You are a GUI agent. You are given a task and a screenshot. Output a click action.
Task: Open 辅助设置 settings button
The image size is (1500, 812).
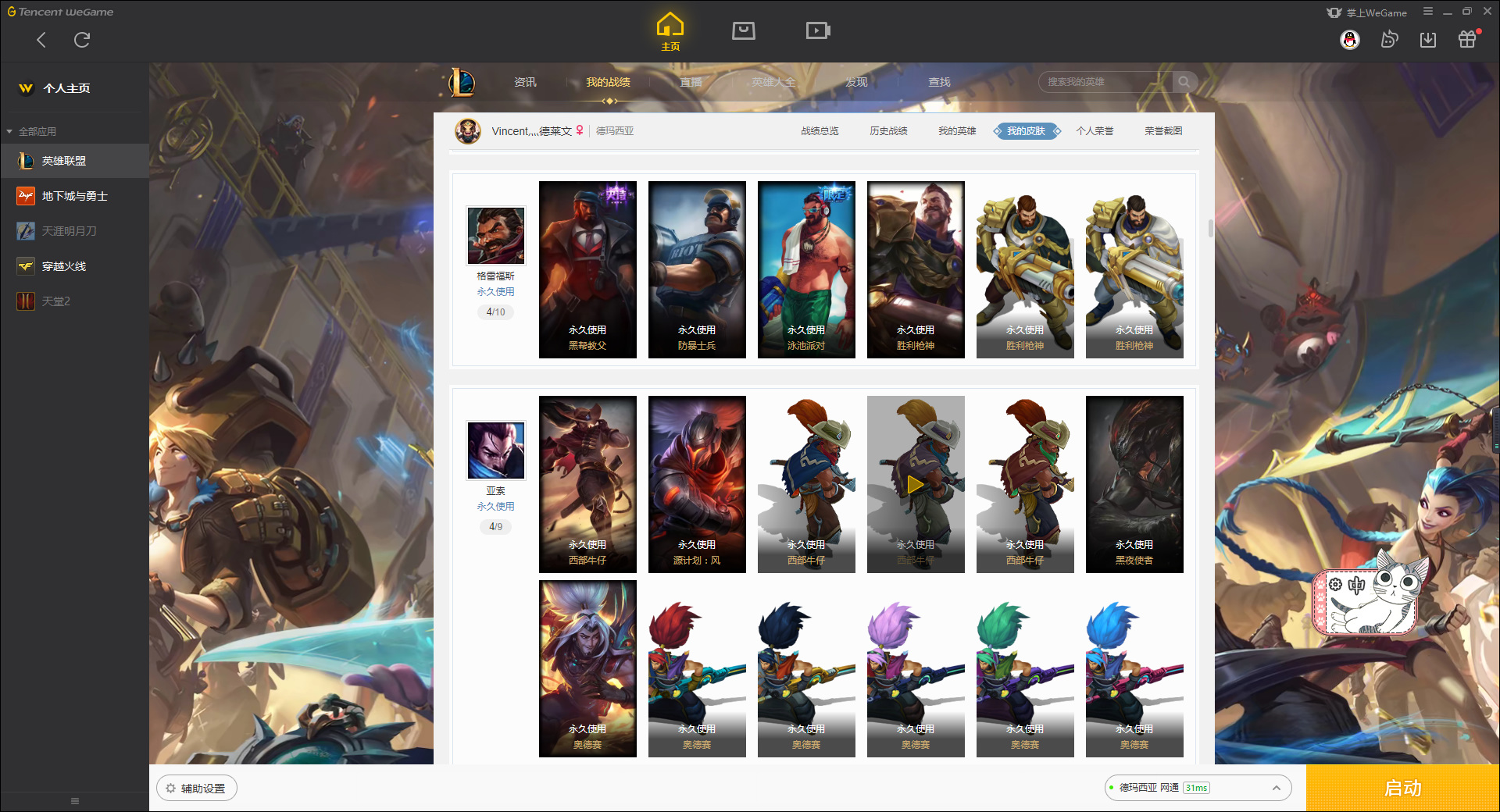click(197, 789)
